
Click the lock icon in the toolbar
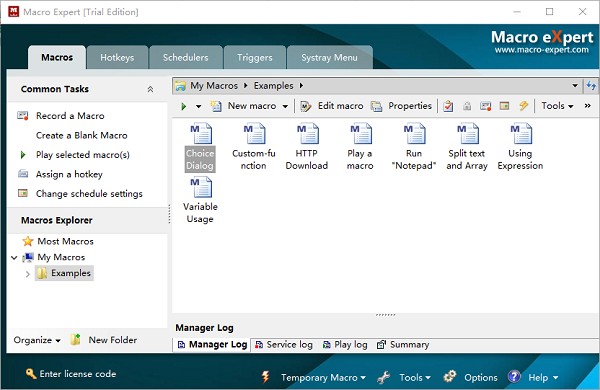(x=467, y=106)
